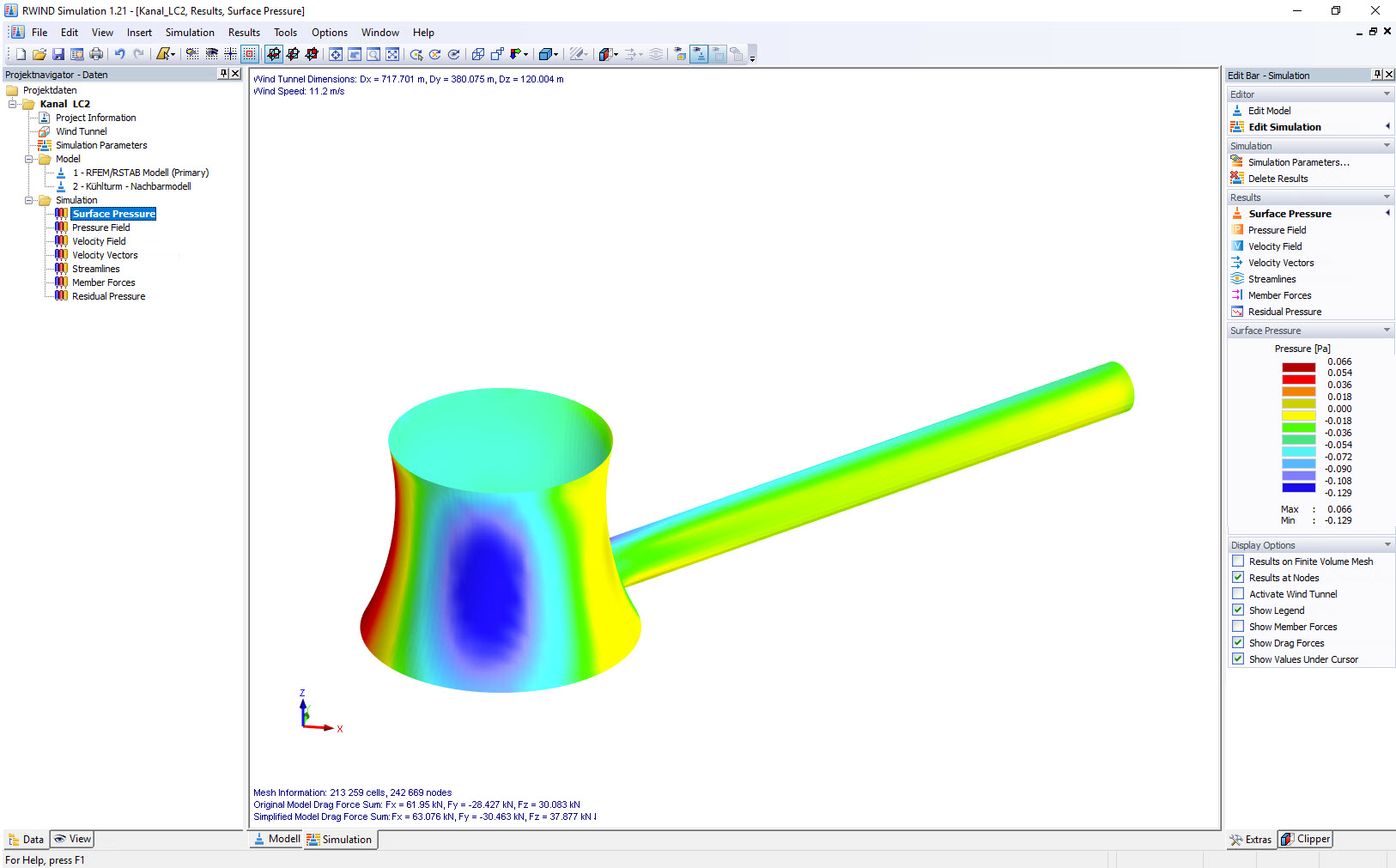Viewport: 1396px width, 868px height.
Task: Click the Pressure Field icon in Results panel
Action: pyautogui.click(x=1237, y=230)
